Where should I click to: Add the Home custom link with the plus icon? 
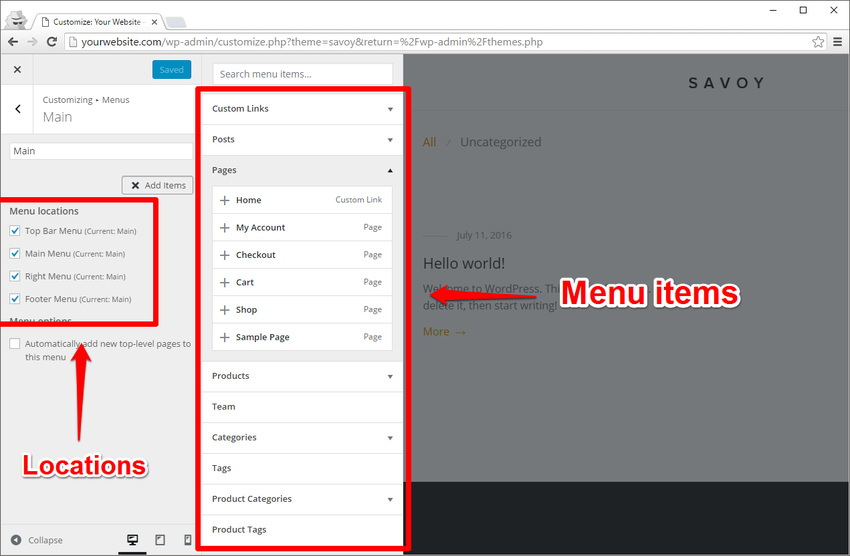point(224,200)
